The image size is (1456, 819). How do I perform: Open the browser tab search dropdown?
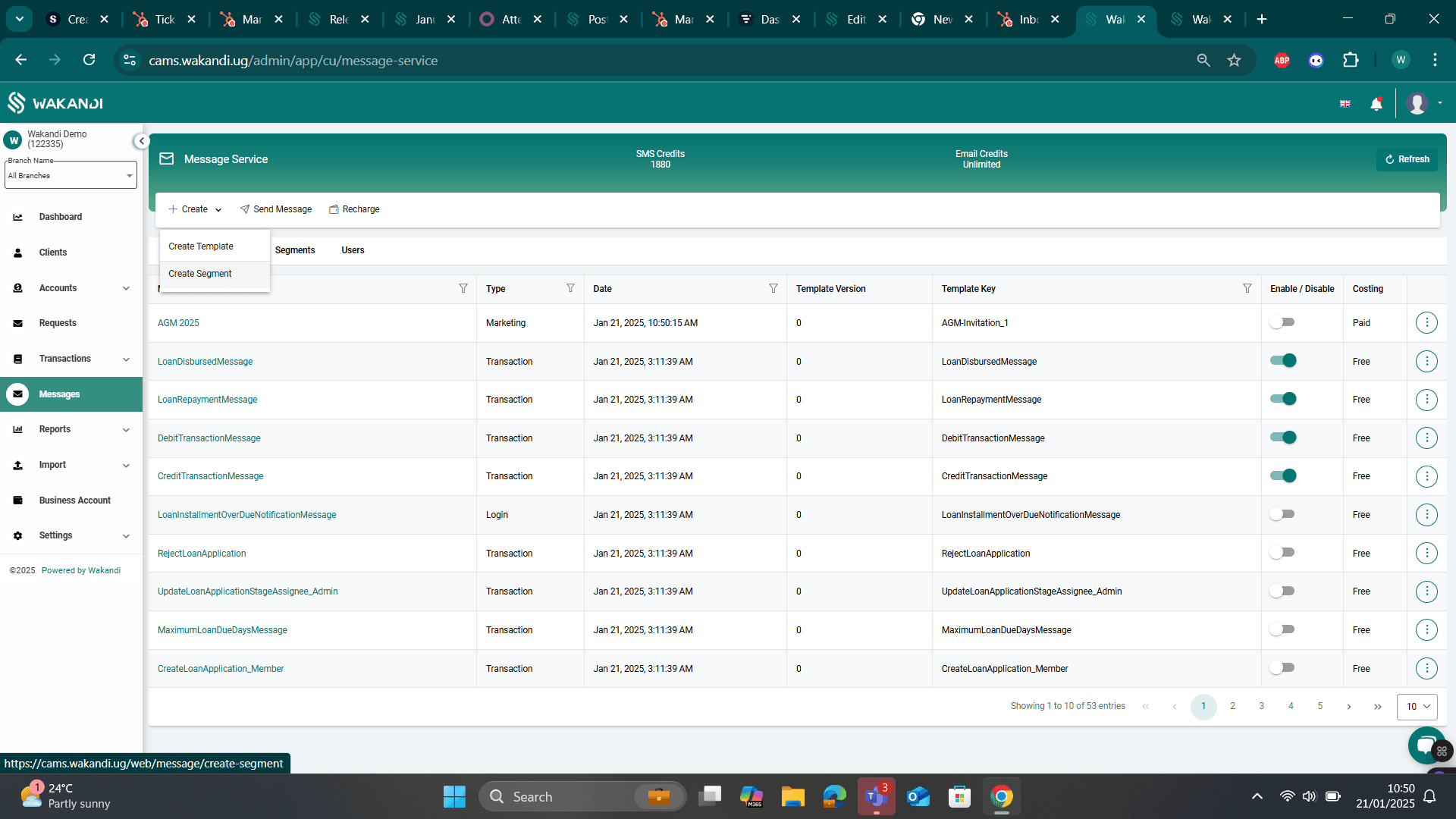19,19
